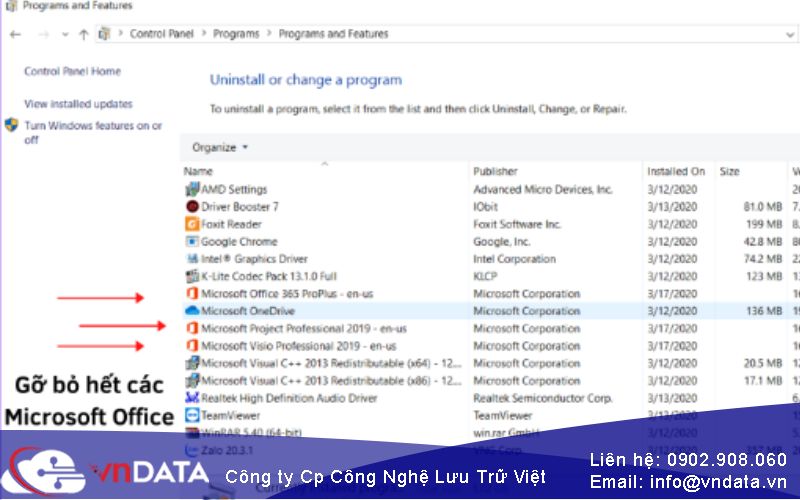This screenshot has width=800, height=500.
Task: Select Realtek High Definition Audio Driver
Action: click(x=289, y=397)
